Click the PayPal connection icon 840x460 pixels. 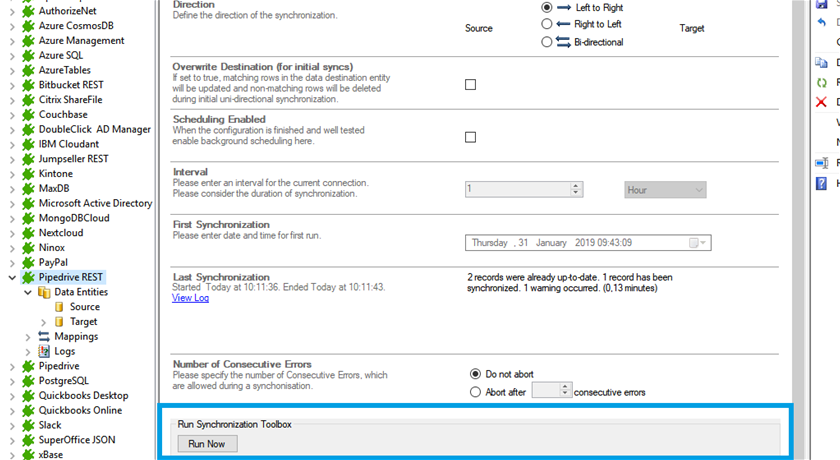click(28, 262)
